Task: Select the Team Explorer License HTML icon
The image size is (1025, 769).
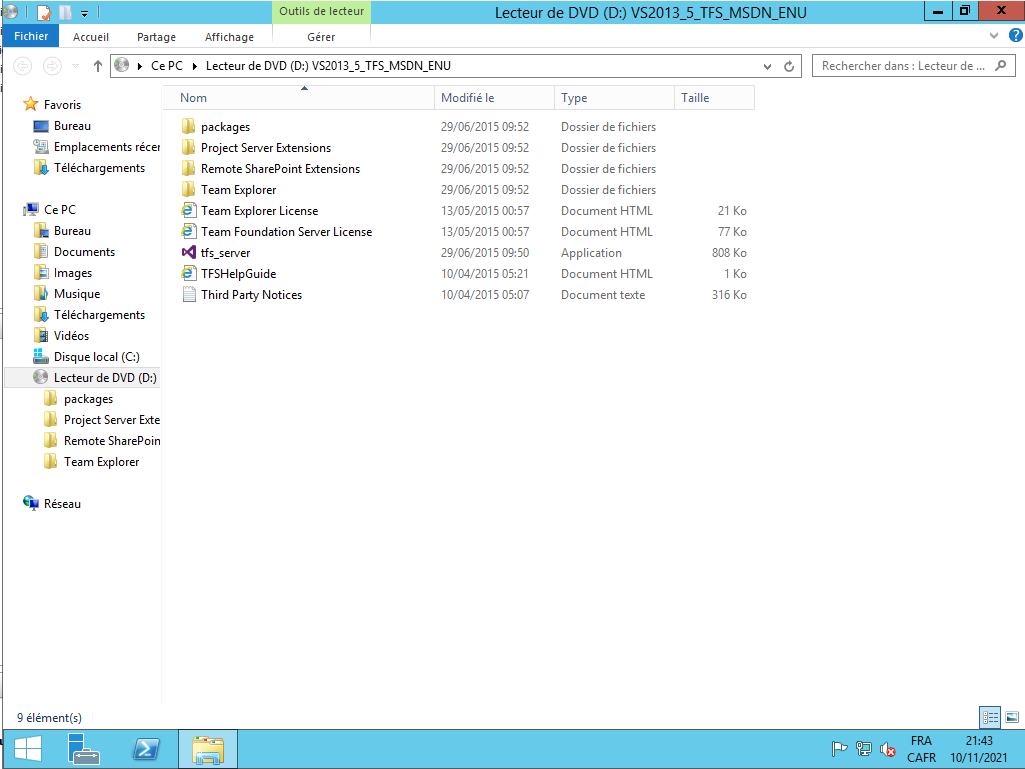Action: (188, 210)
